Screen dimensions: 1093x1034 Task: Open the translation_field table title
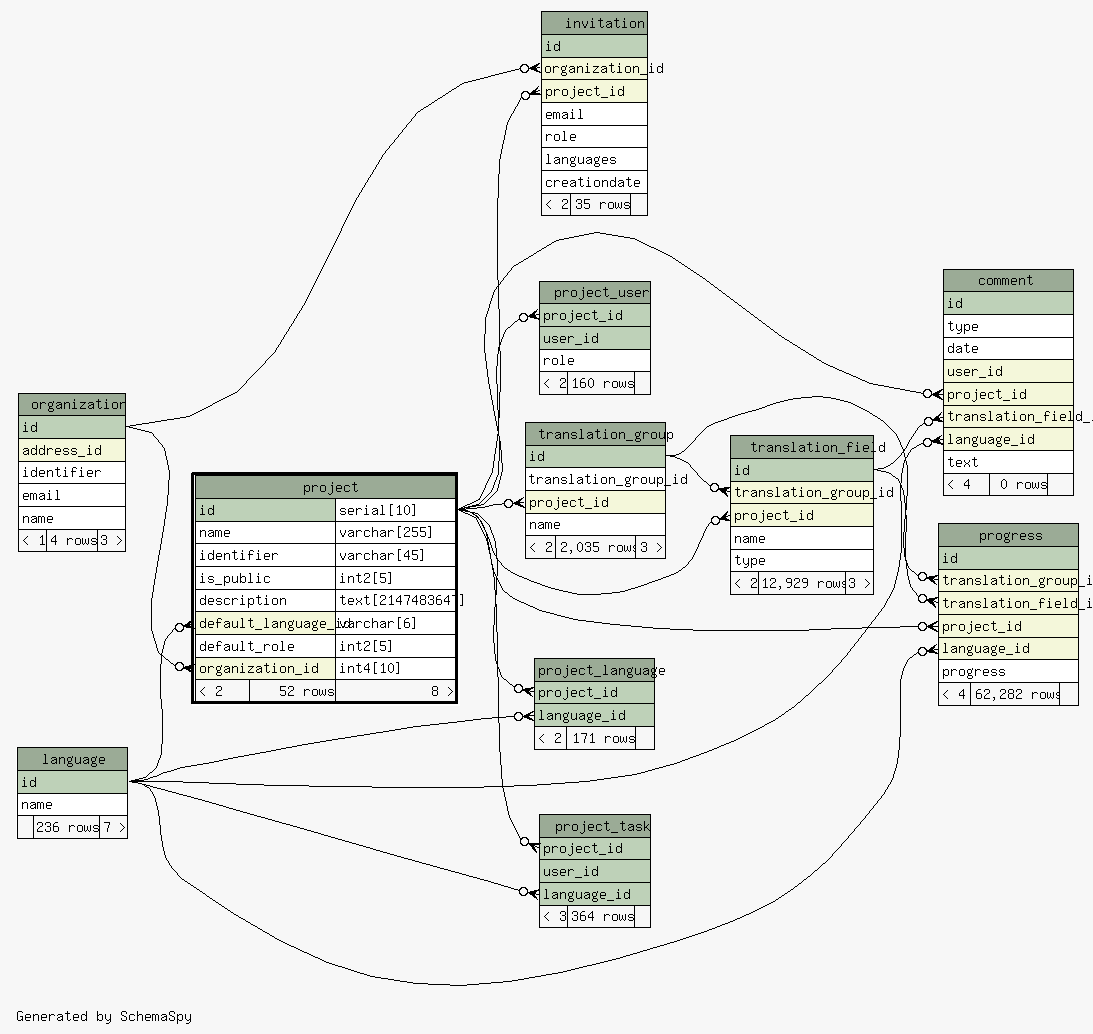[x=801, y=447]
